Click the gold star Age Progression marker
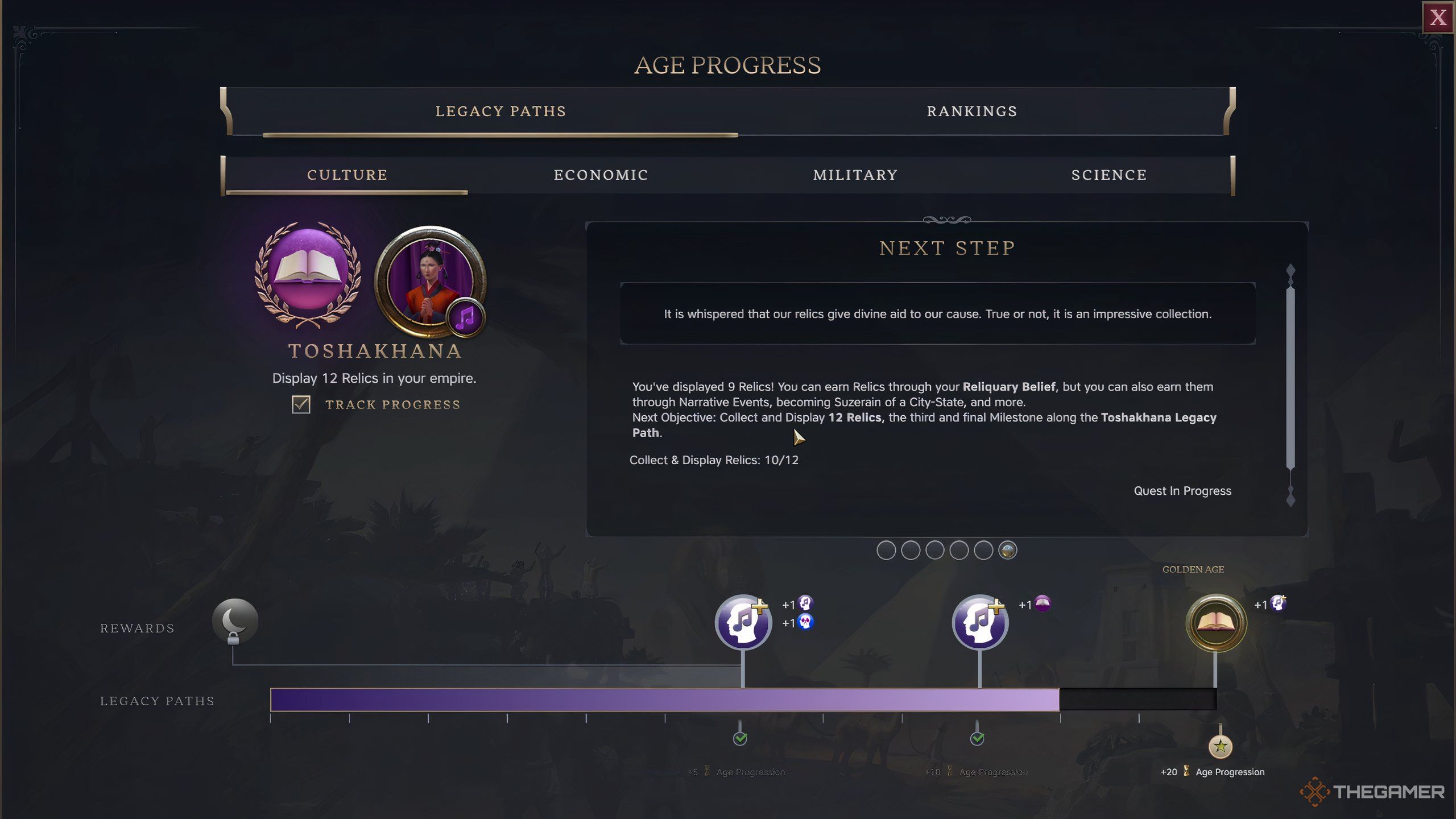 click(1220, 746)
